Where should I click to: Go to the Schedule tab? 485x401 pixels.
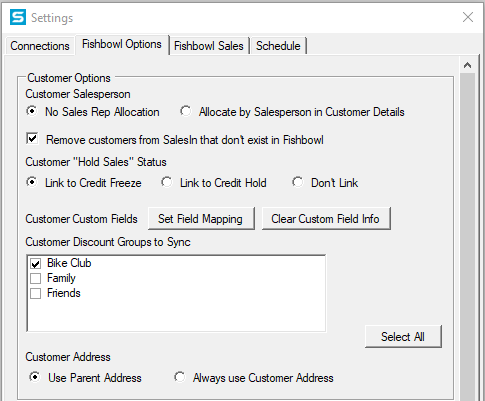[278, 46]
